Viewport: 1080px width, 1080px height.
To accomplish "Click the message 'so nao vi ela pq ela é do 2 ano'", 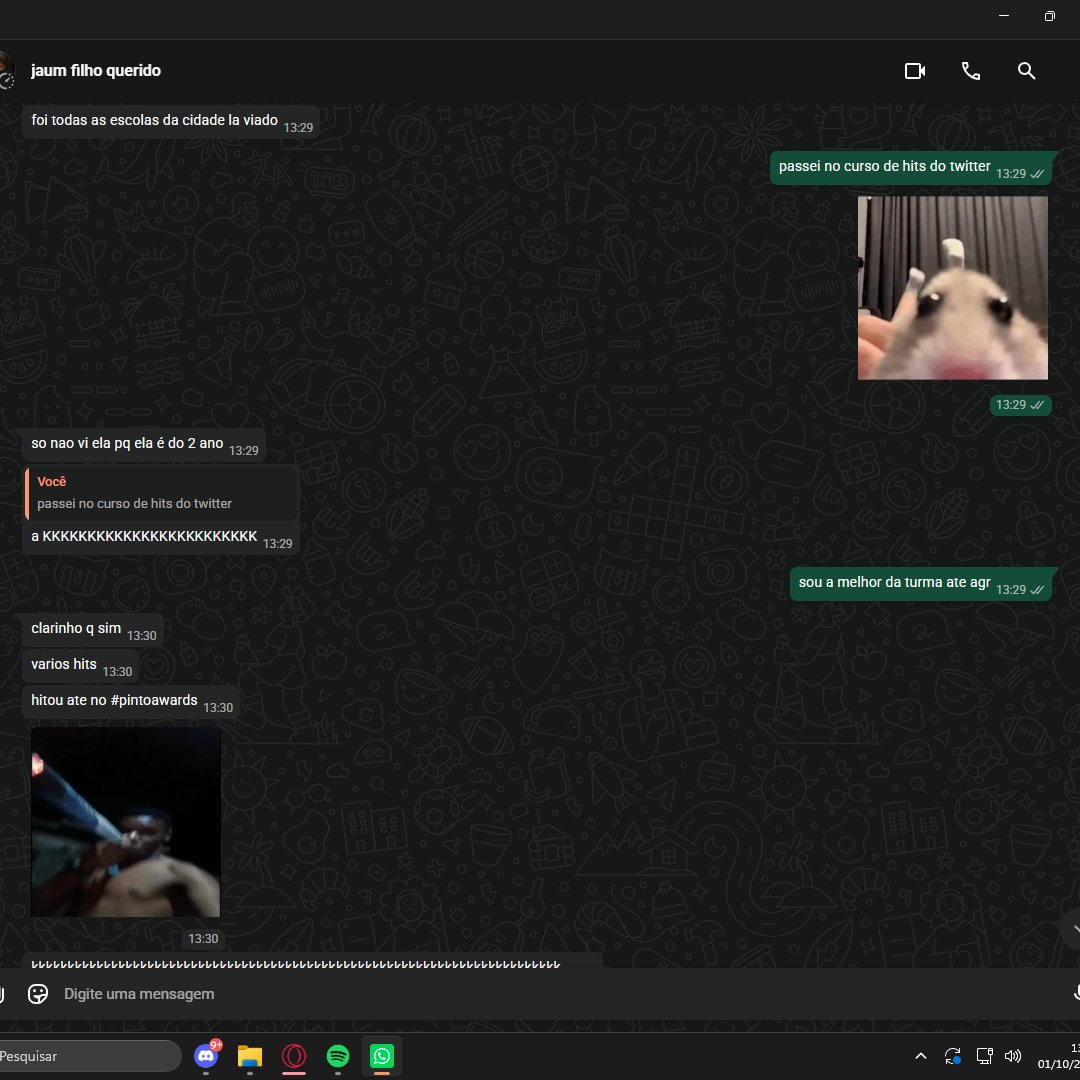I will pyautogui.click(x=144, y=445).
